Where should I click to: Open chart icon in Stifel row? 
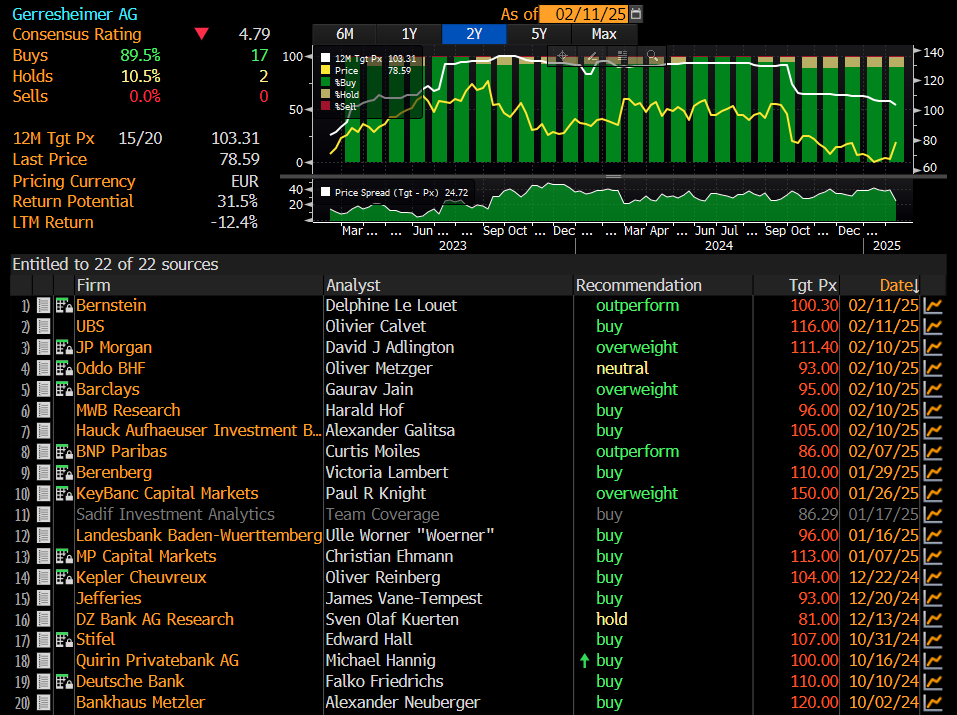(x=933, y=639)
